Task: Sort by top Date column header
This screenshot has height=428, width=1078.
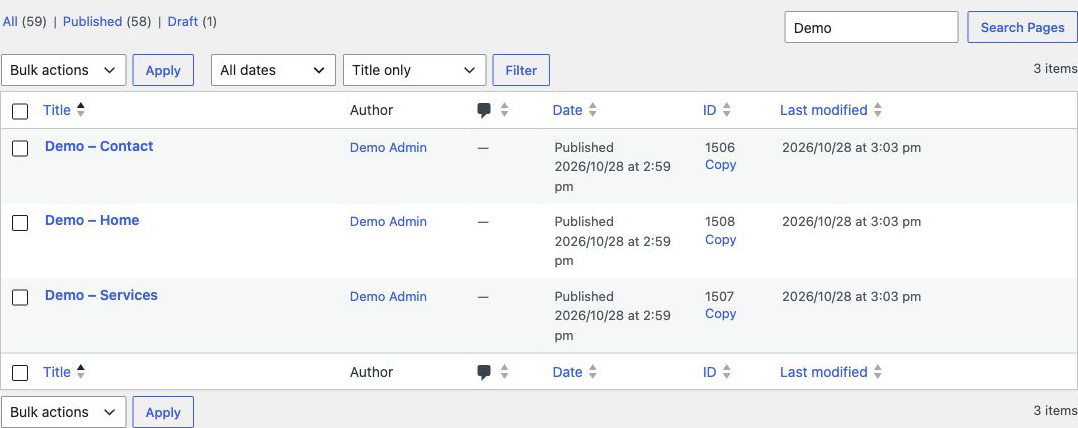Action: tap(567, 110)
